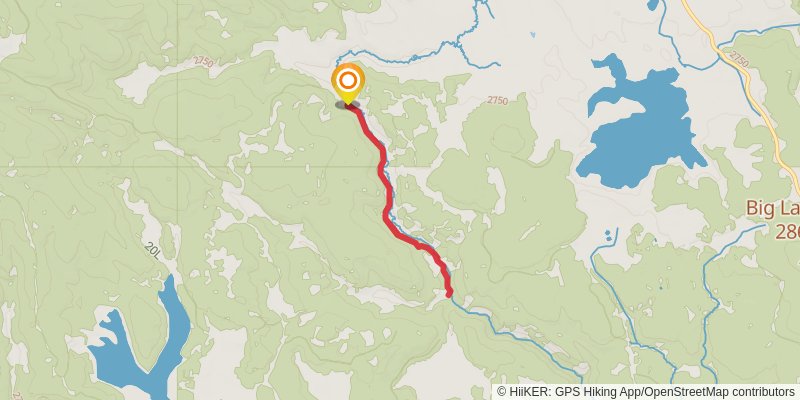Viewport: 800px width, 400px height.
Task: Click the southern endpoint of the red trail
Action: (449, 294)
